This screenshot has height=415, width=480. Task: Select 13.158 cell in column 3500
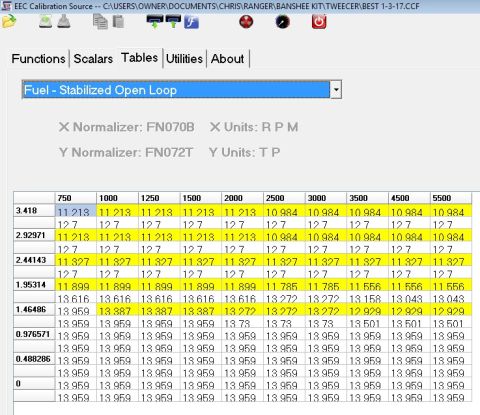[367, 298]
